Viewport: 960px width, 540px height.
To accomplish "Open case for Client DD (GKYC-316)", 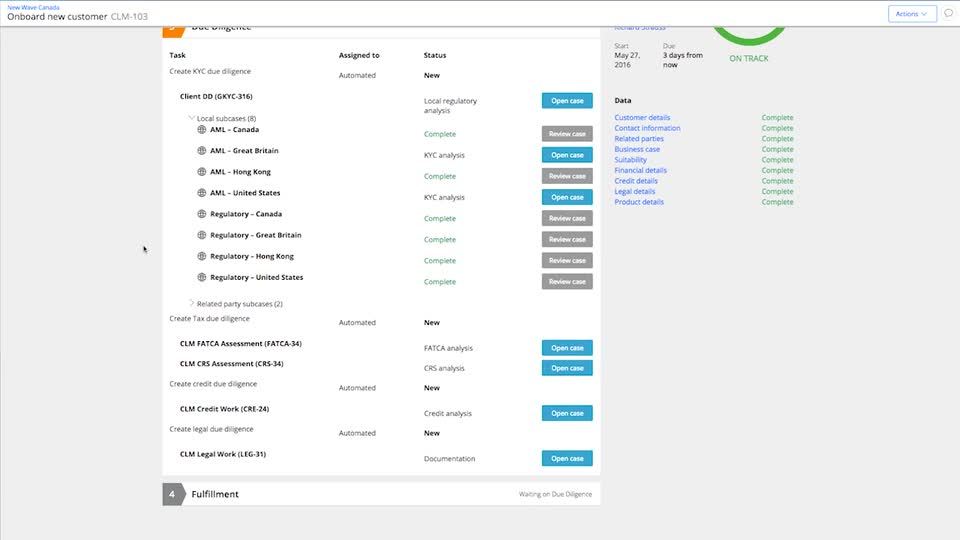I will [x=567, y=101].
